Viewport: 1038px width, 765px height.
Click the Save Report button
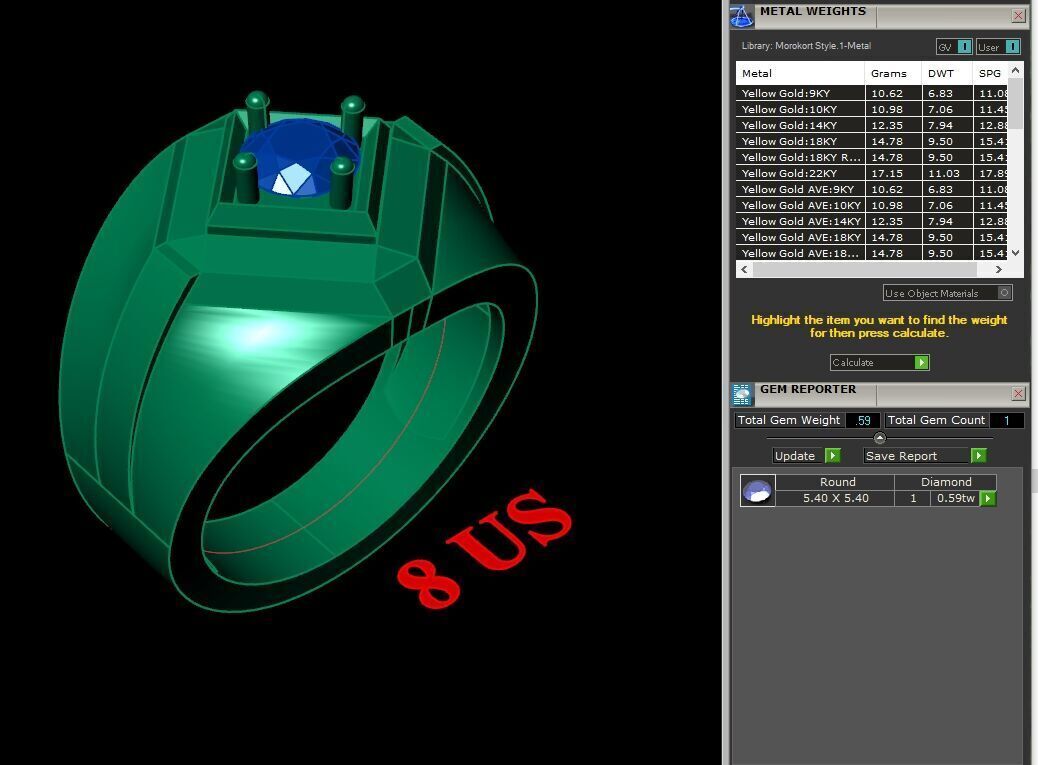917,456
